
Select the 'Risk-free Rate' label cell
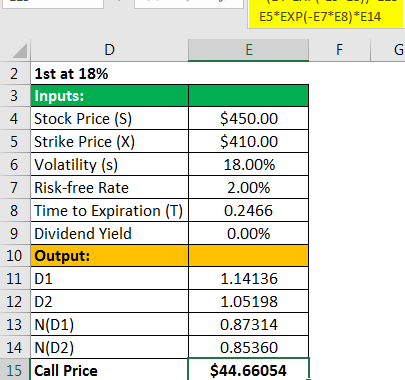point(109,187)
